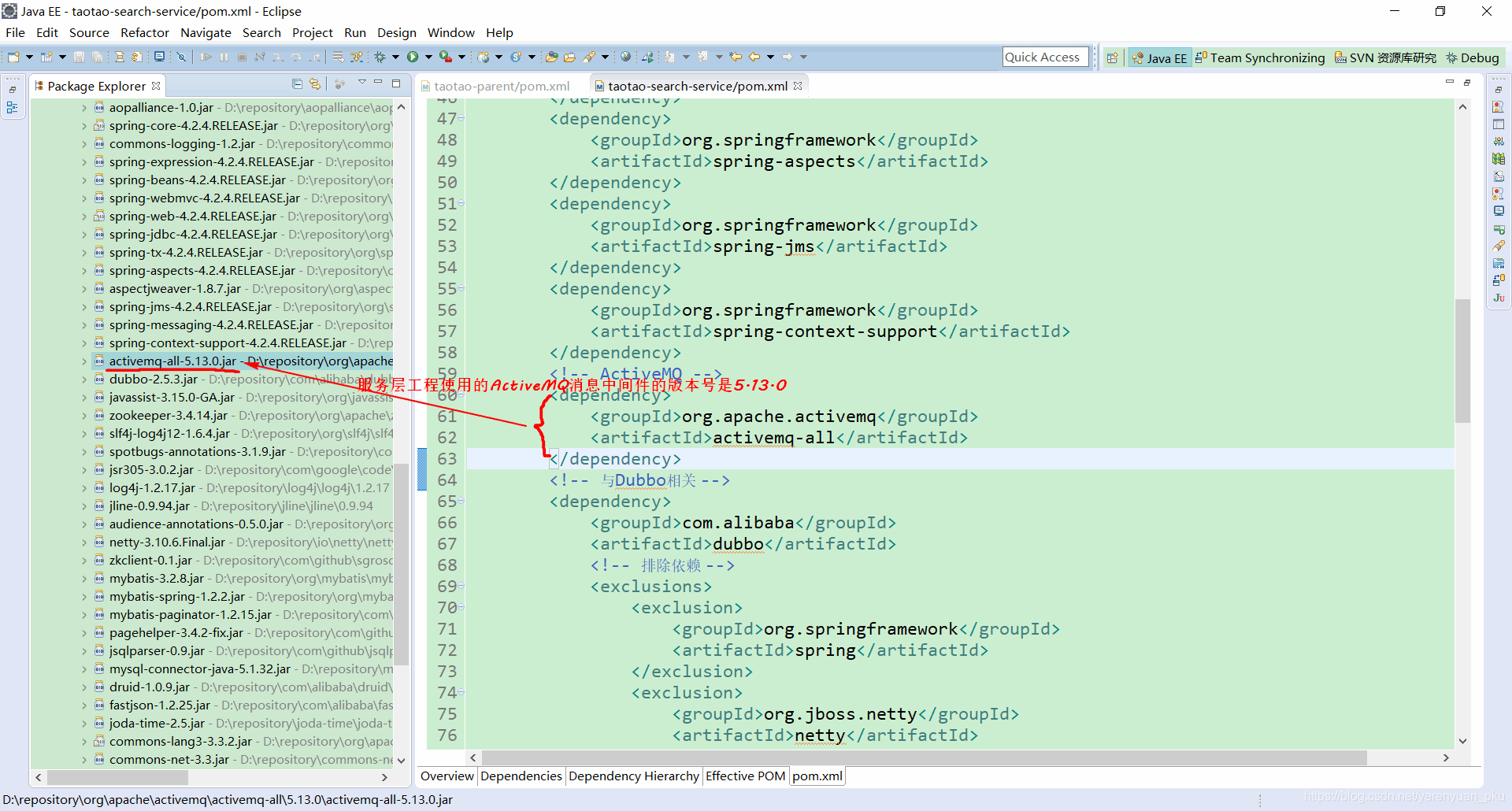This screenshot has height=811, width=1512.
Task: Open the Search flashlight in right trim
Action: point(1499,246)
